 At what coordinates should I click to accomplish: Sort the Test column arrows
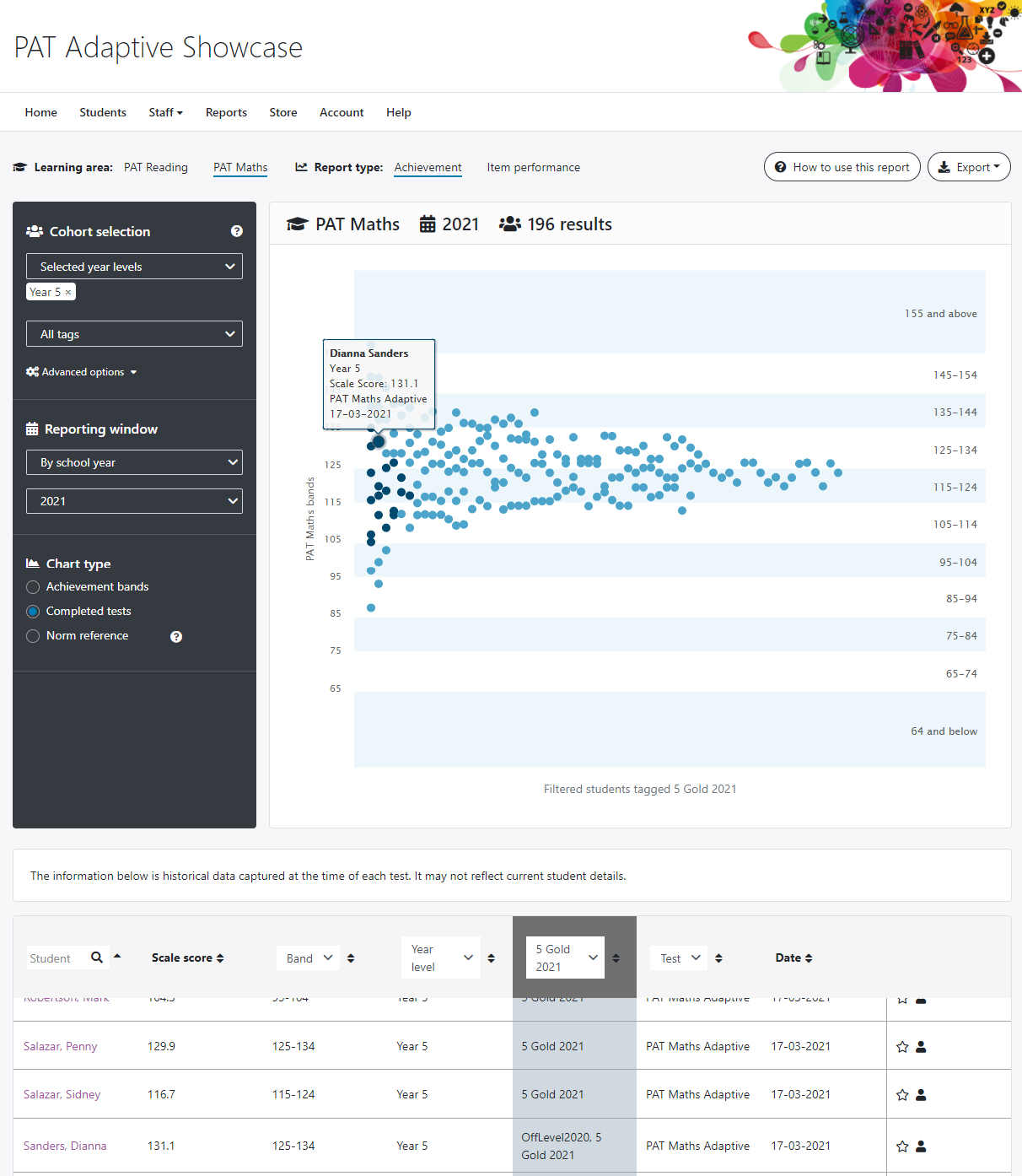pyautogui.click(x=719, y=958)
